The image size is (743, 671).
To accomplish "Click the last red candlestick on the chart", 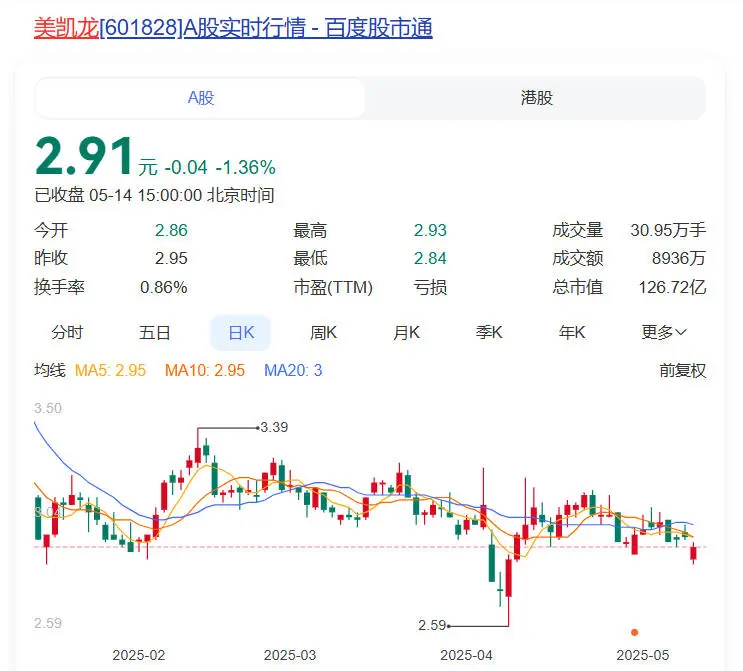I will point(694,553).
